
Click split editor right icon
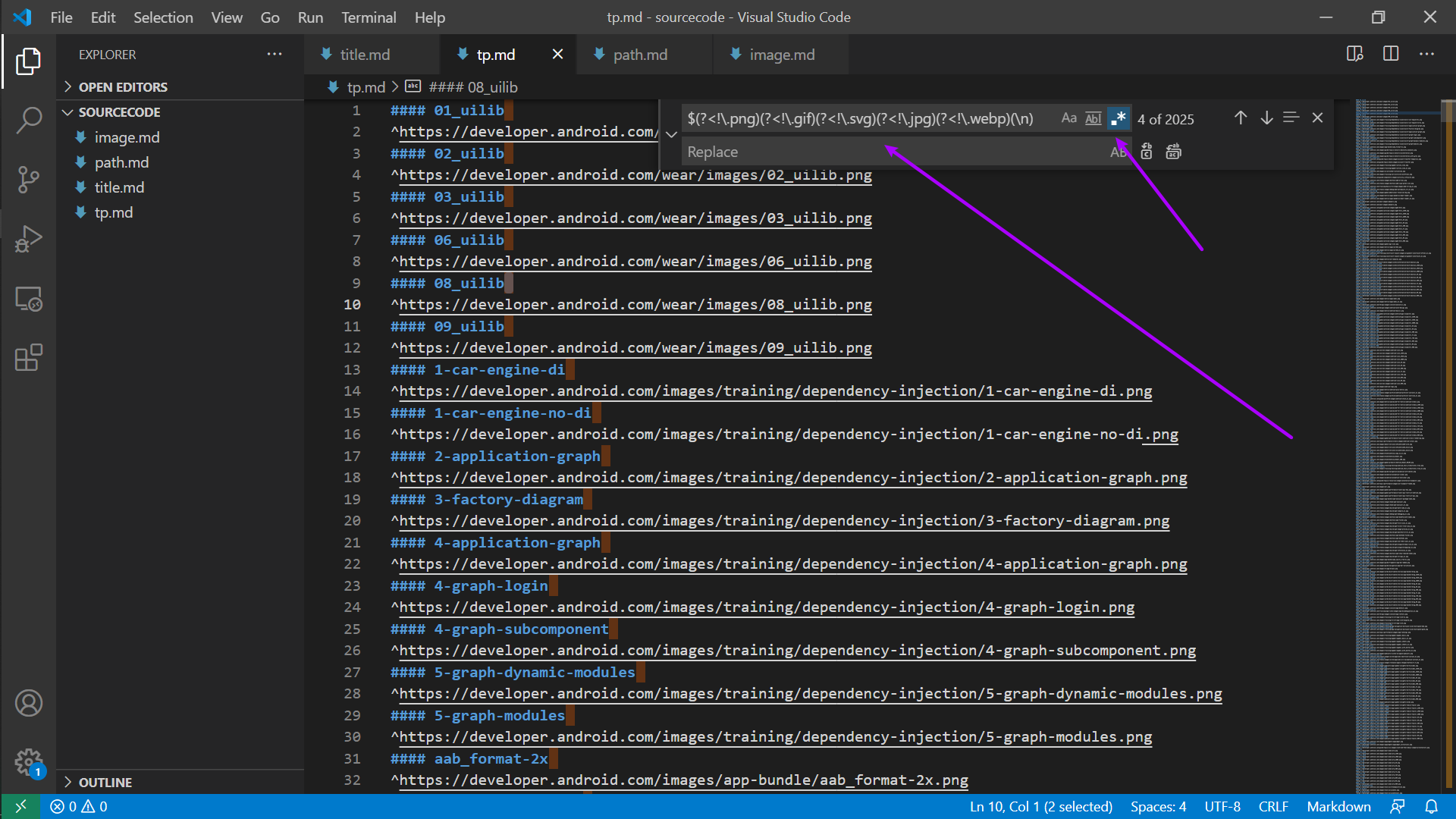pyautogui.click(x=1390, y=54)
